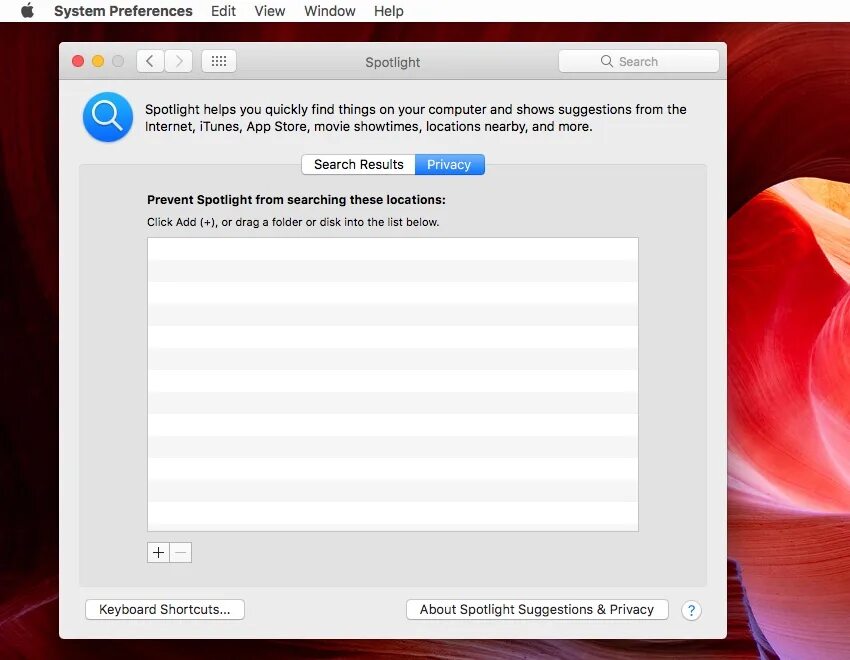
Task: Close the Spotlight window with red button
Action: pyautogui.click(x=78, y=61)
